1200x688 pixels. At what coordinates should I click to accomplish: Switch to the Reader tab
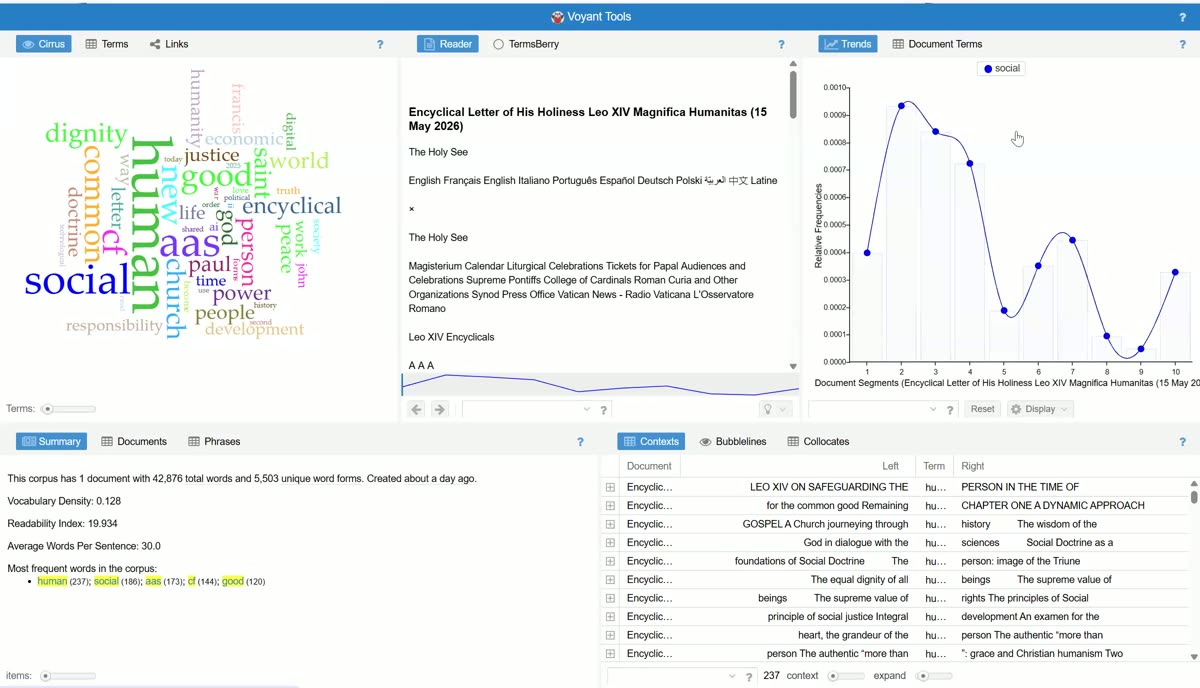coord(447,44)
